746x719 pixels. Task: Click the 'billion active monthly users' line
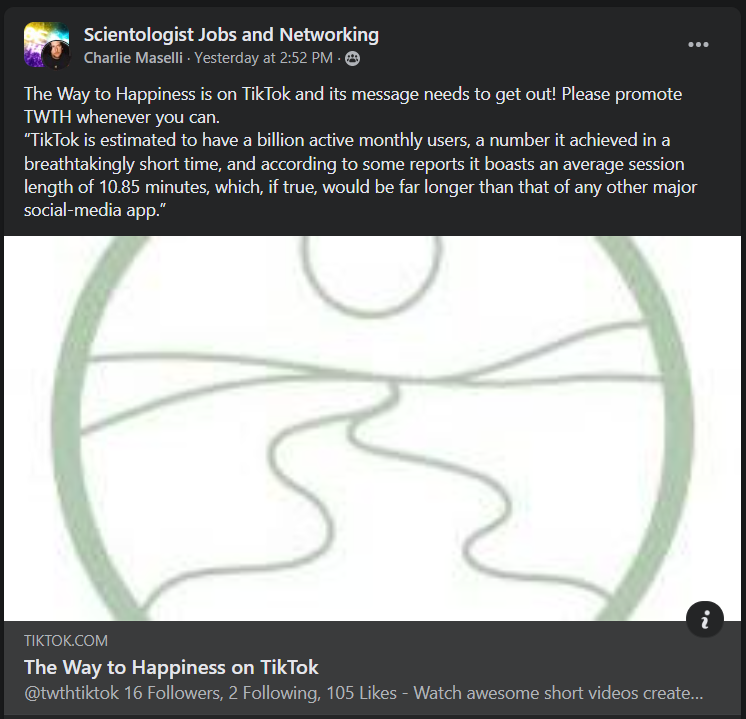(347, 140)
